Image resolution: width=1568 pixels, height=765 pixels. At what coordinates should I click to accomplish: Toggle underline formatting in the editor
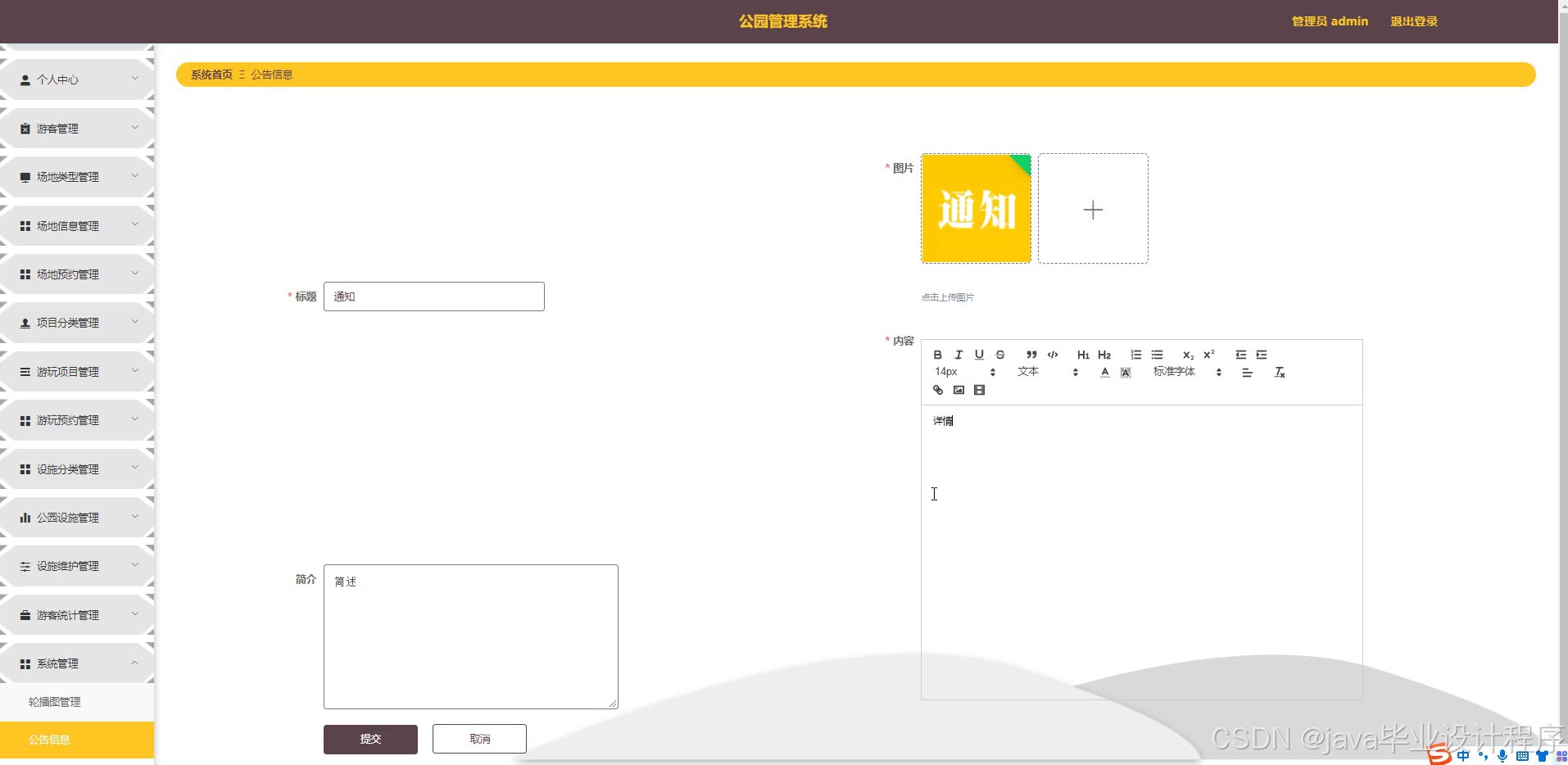coord(979,355)
